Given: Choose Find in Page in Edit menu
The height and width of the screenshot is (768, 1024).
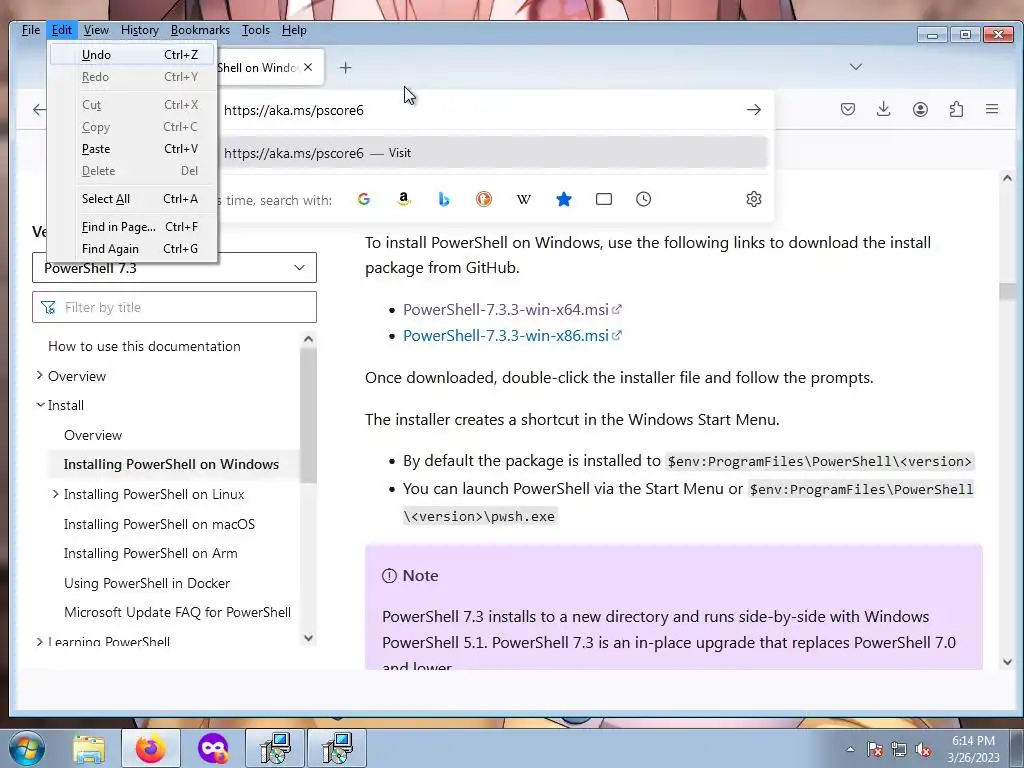Looking at the screenshot, I should coord(132,227).
